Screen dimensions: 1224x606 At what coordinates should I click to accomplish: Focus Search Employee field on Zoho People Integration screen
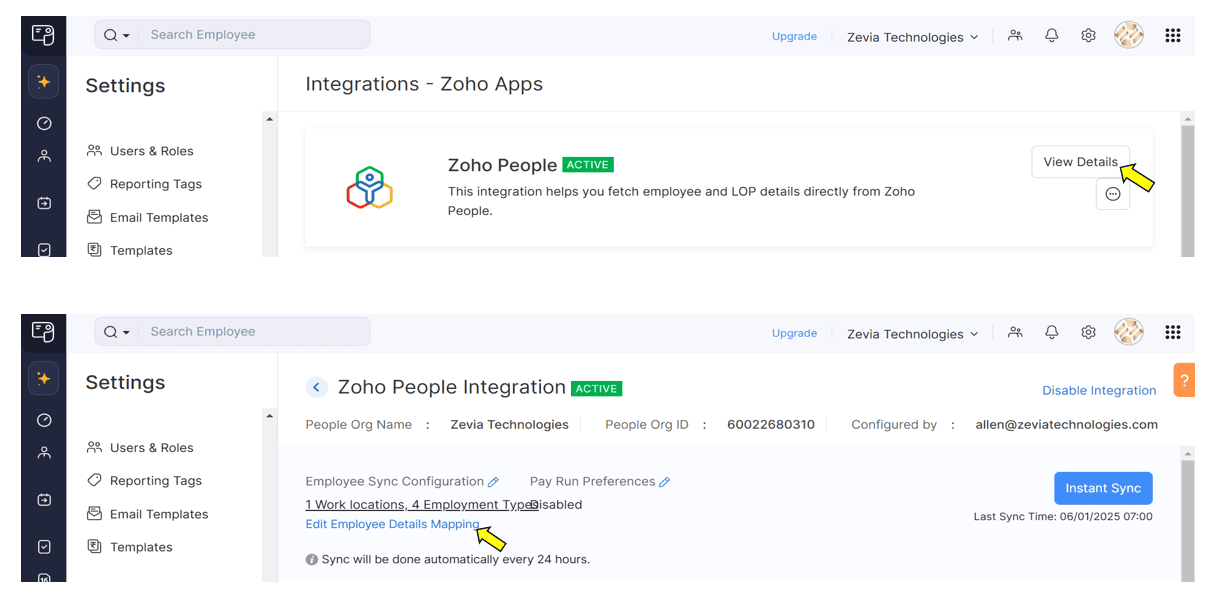255,332
